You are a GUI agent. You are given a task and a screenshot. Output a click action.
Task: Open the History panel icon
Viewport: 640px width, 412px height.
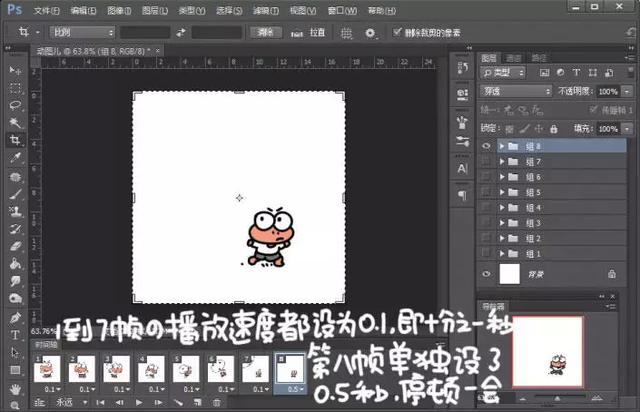coord(462,68)
